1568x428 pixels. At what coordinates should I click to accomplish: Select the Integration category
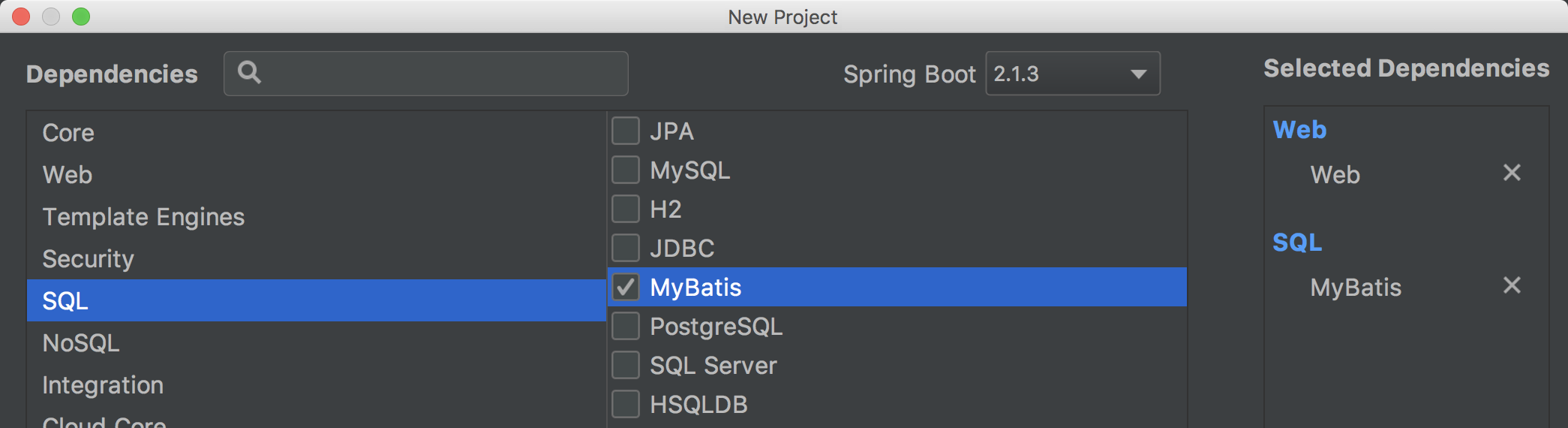(x=103, y=385)
